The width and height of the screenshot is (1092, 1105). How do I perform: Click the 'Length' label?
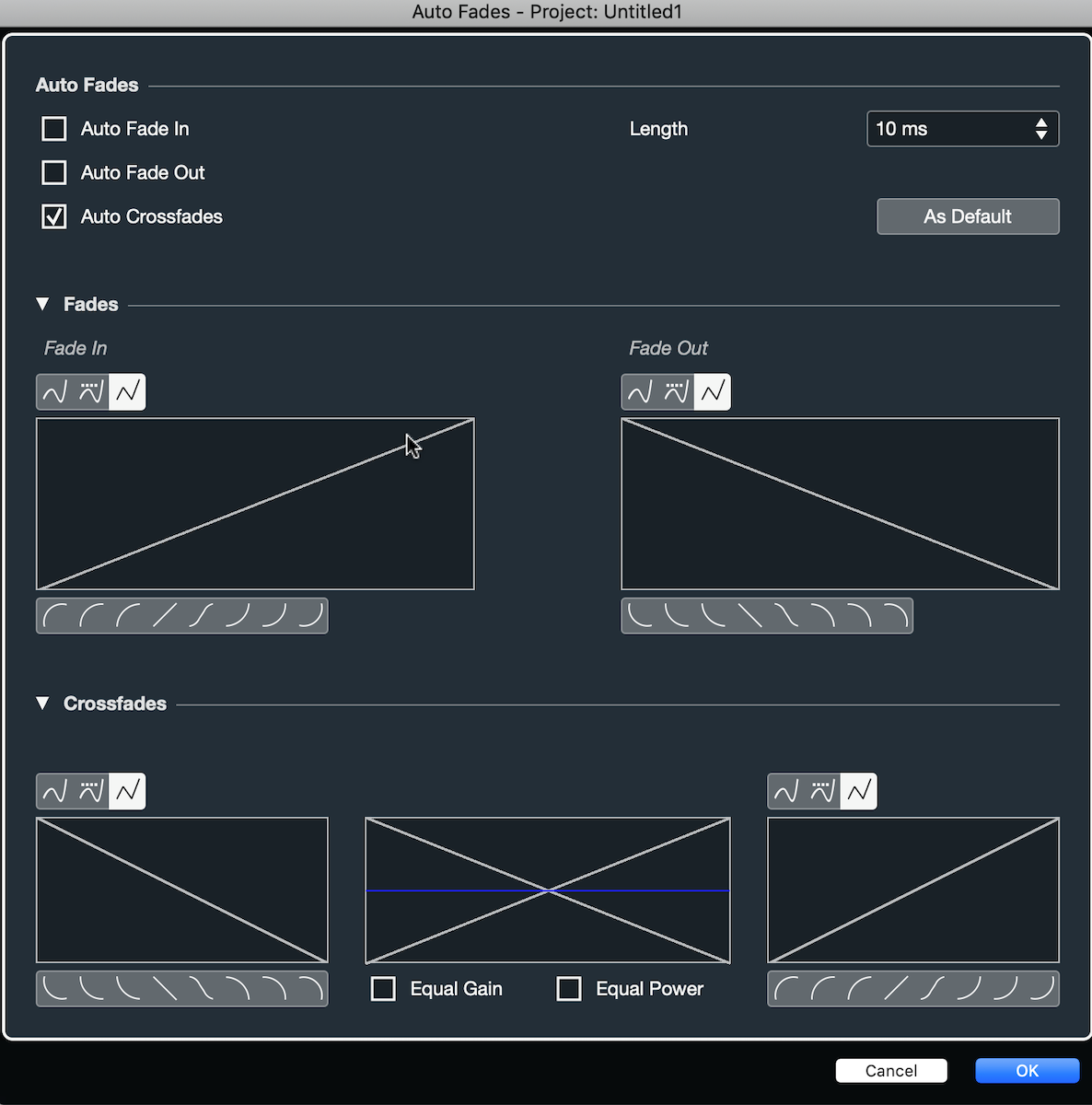[658, 129]
